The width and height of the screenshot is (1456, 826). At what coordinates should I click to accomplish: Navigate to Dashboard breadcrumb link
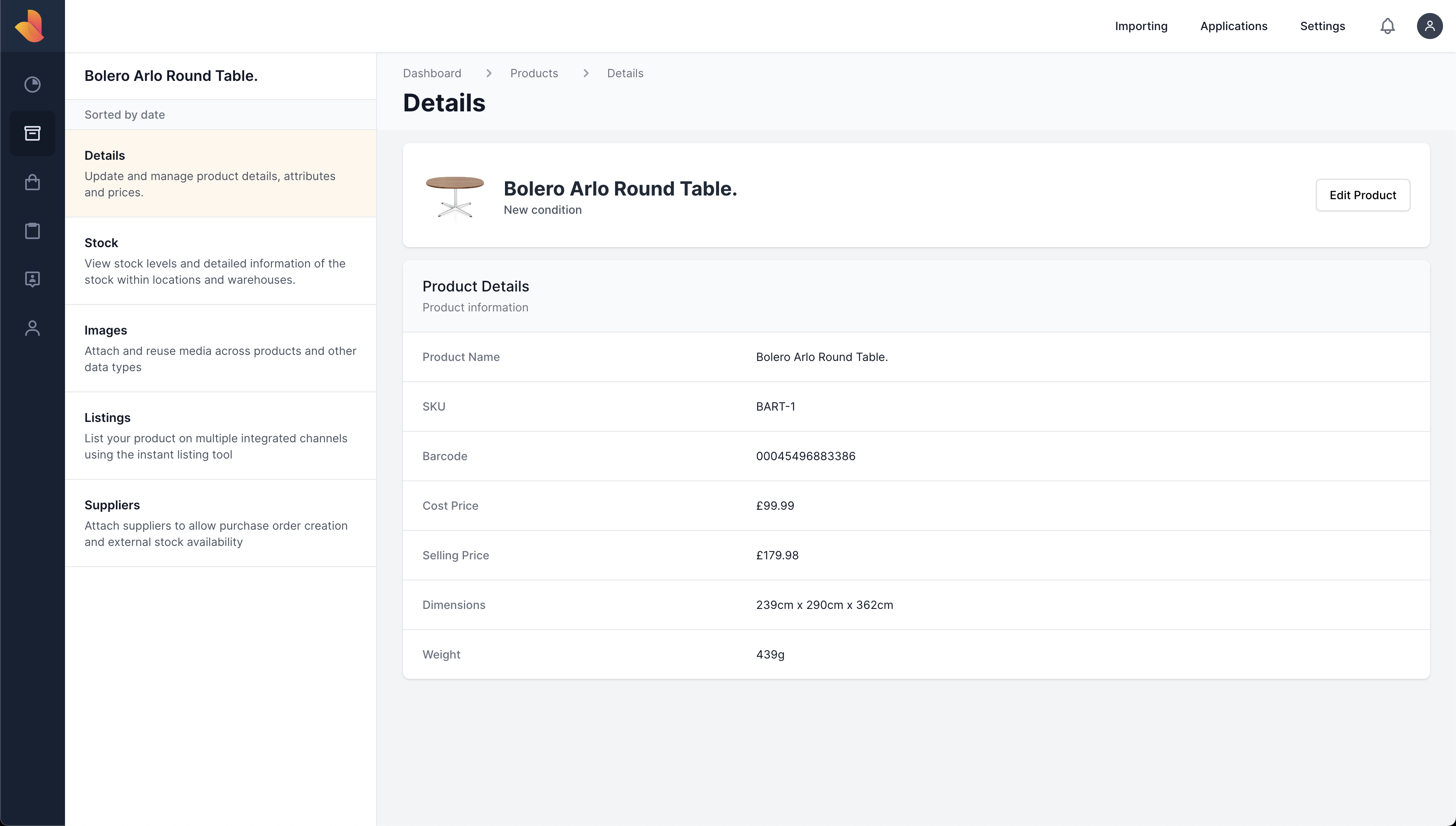tap(432, 73)
